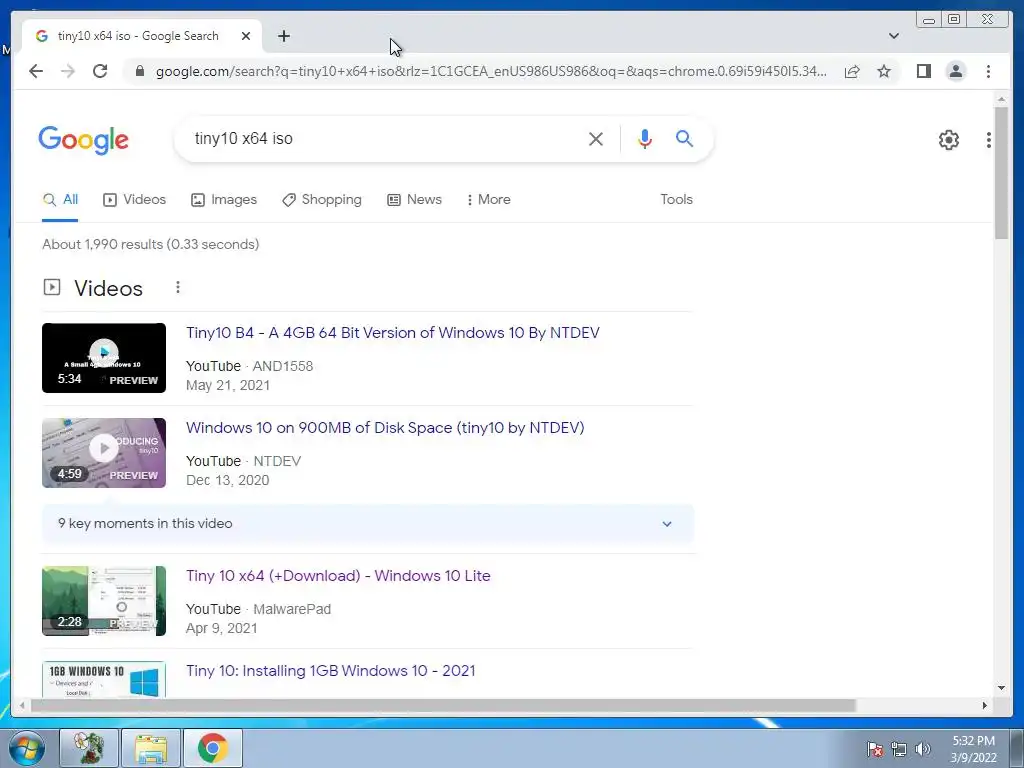Click the About 1,990 results text

point(150,244)
